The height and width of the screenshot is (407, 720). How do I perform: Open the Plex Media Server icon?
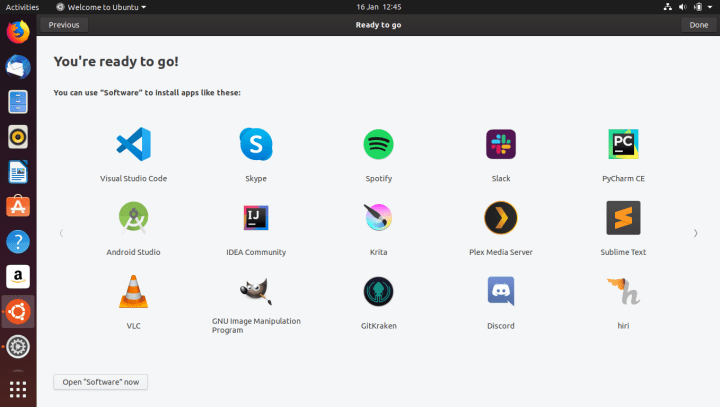click(501, 218)
